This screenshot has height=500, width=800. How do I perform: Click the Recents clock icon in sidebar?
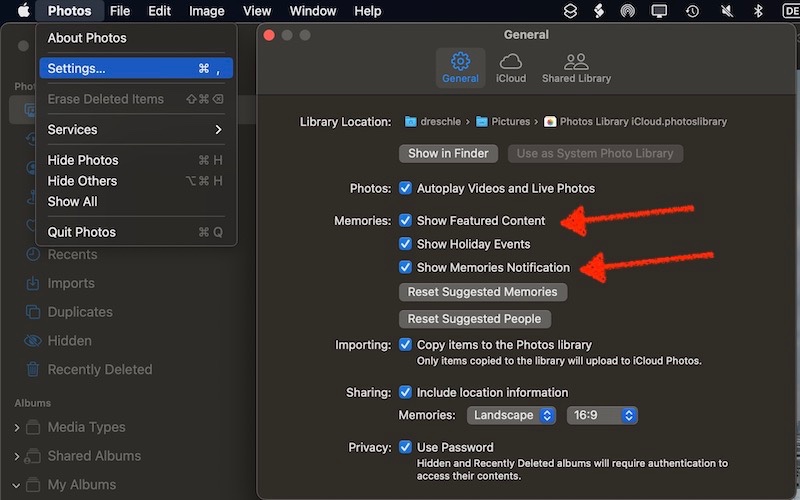coord(33,254)
